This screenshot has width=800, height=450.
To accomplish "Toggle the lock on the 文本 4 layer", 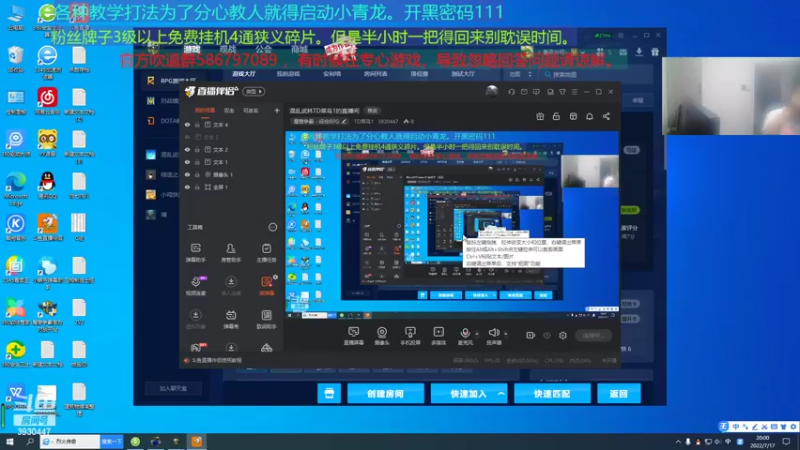I will (197, 124).
